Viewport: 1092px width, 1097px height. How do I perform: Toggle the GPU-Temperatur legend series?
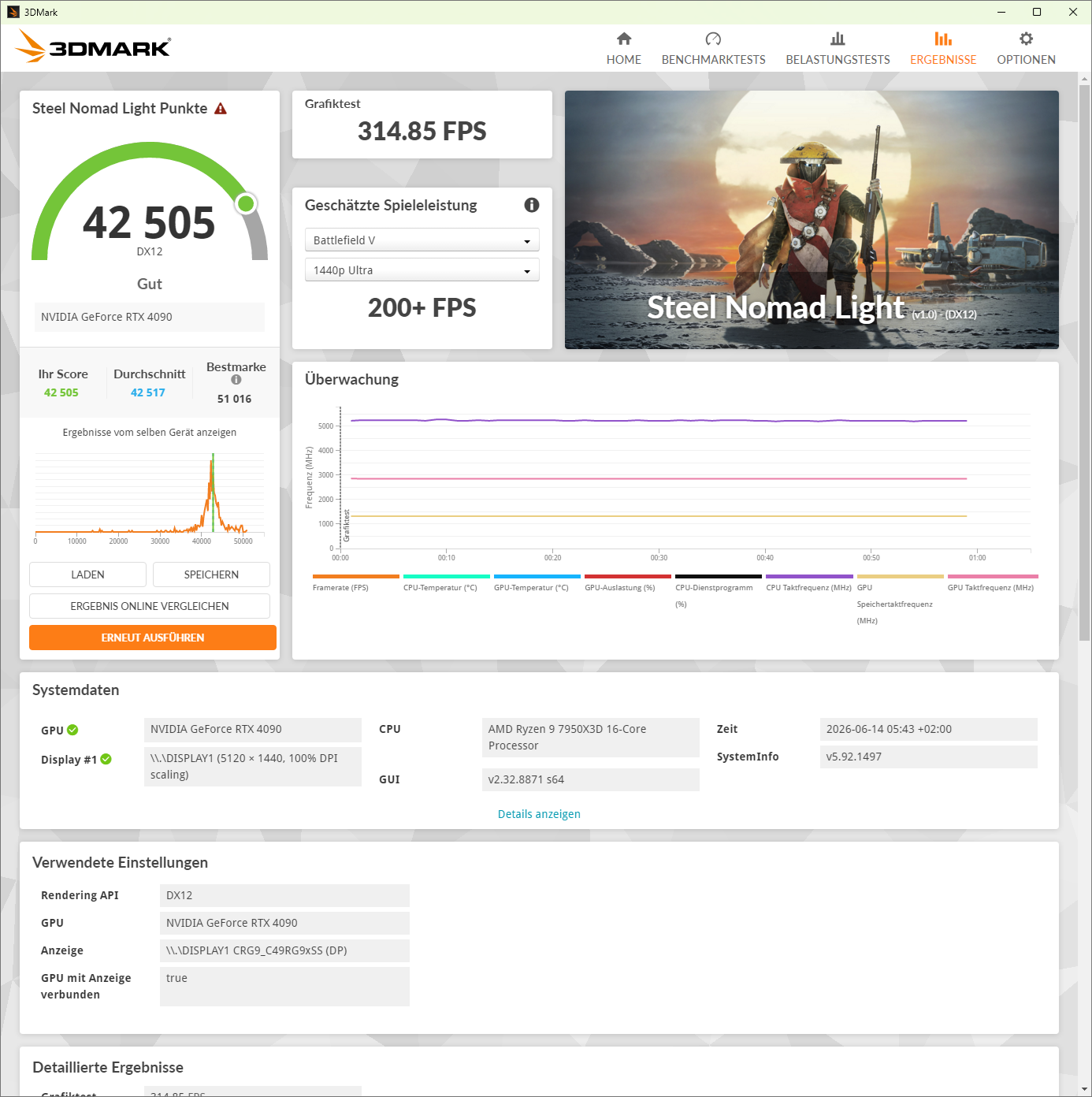[531, 587]
